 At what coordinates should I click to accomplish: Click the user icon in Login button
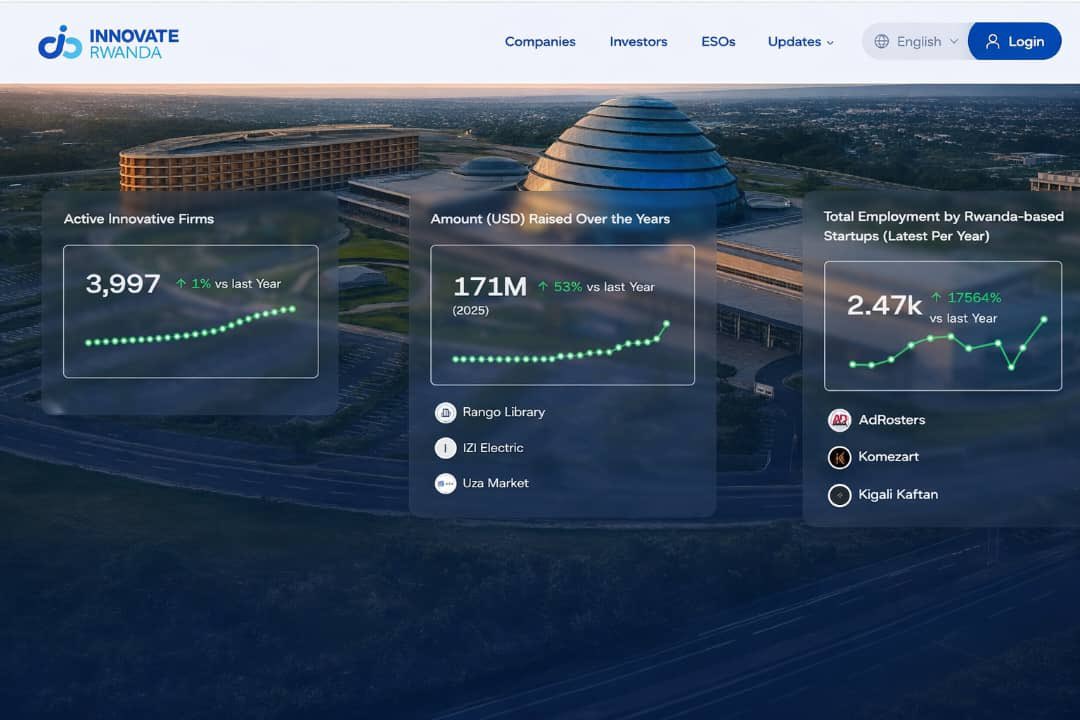992,42
